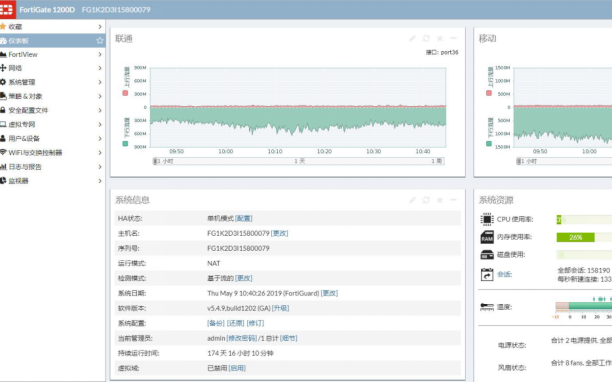
Task: Click the pie chart icon next to 监视器
Action: pyautogui.click(x=3, y=181)
